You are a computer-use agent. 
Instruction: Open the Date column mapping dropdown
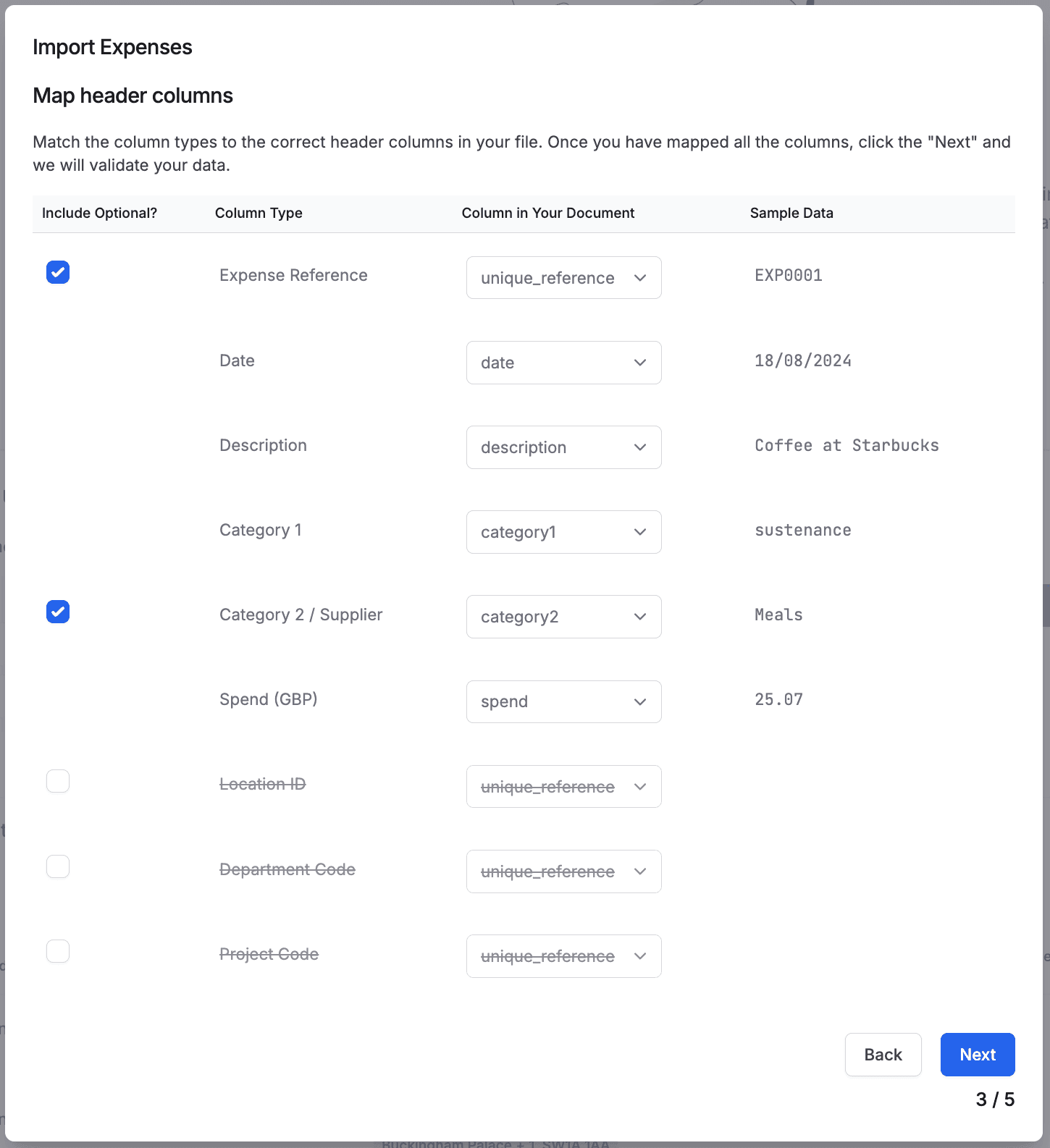pyautogui.click(x=563, y=363)
